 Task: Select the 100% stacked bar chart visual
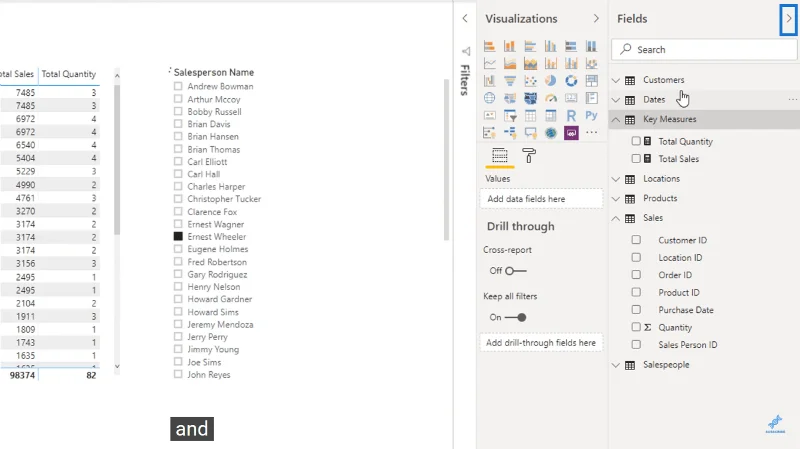pos(571,46)
